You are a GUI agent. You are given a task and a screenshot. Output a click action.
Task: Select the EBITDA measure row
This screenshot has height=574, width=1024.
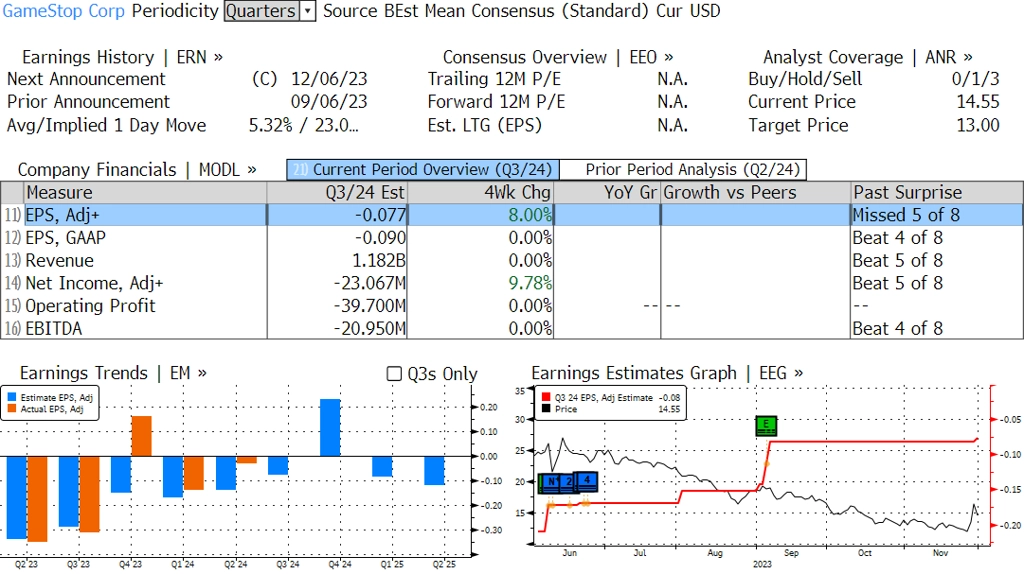click(x=512, y=328)
